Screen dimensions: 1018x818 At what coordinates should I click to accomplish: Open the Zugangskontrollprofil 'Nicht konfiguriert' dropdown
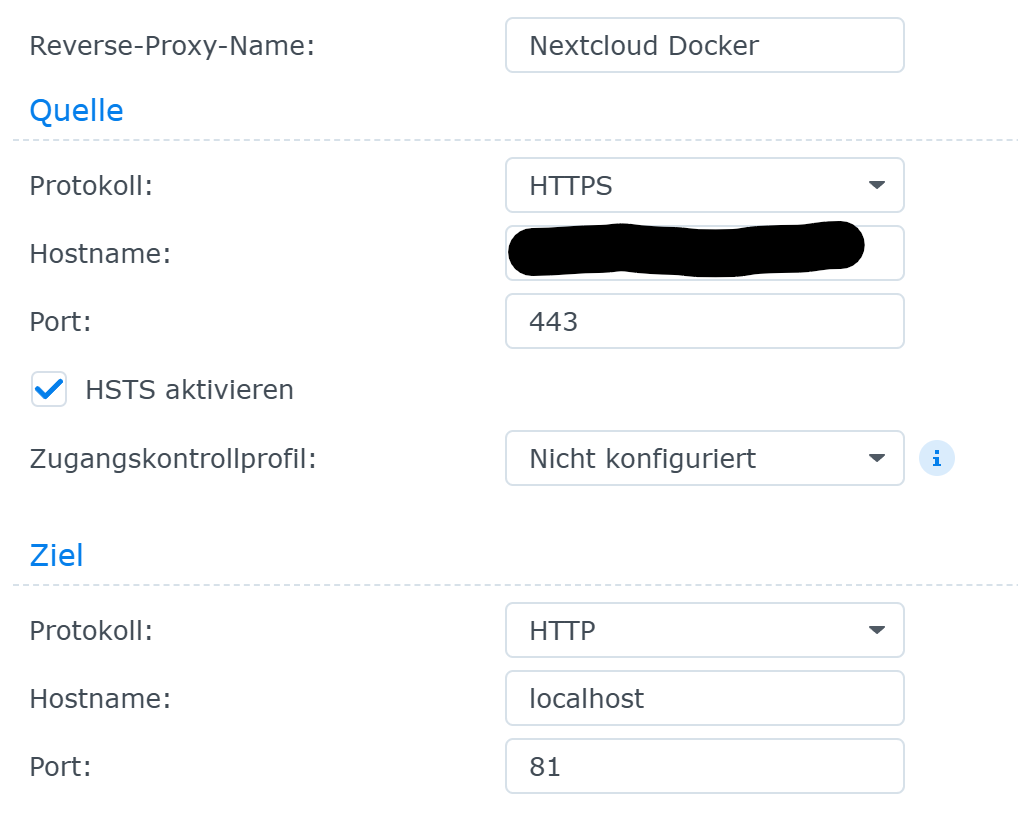tap(690, 458)
